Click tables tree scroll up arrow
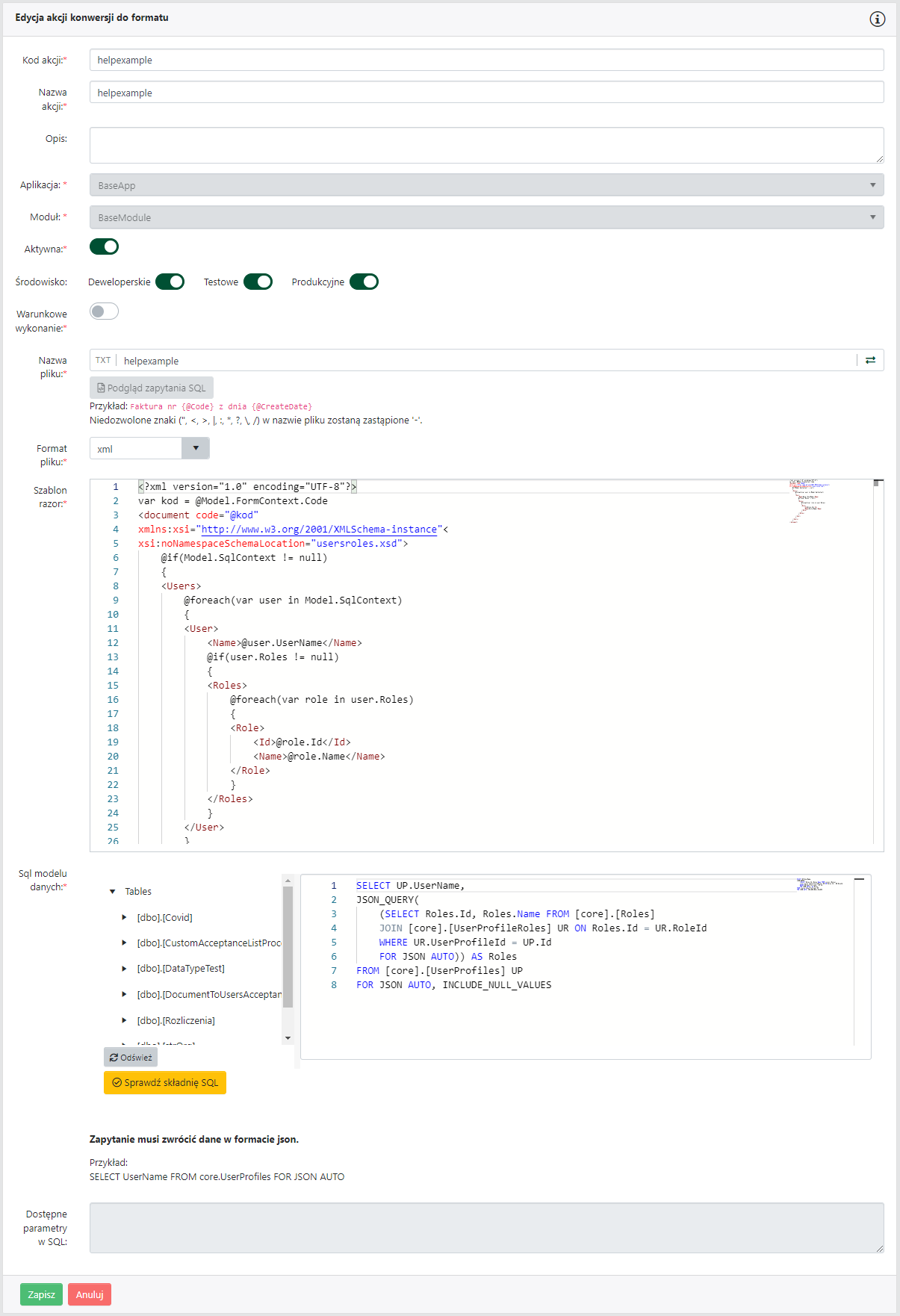Image resolution: width=900 pixels, height=1316 pixels. 288,881
